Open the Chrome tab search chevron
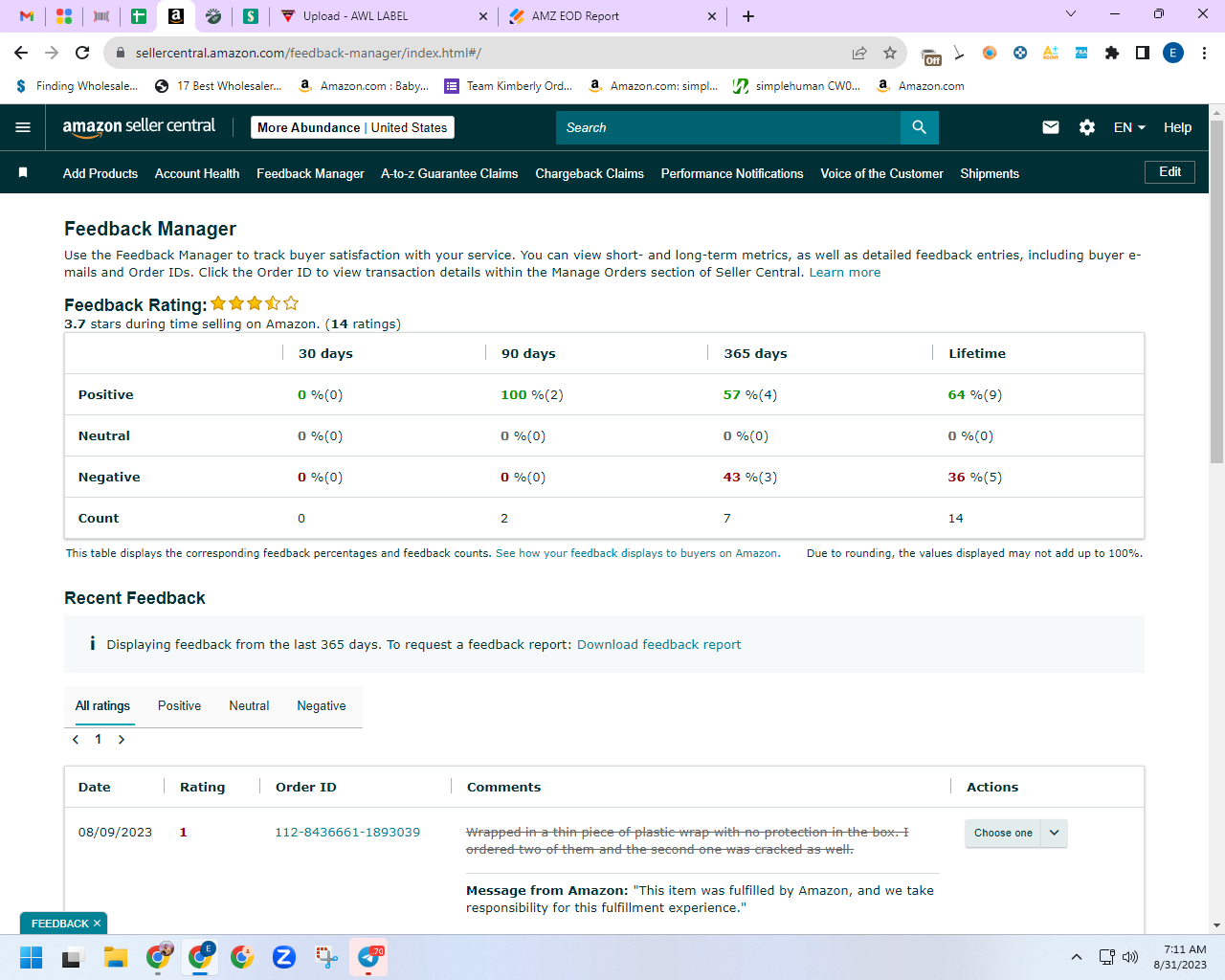Viewport: 1225px width, 980px height. tap(1071, 14)
